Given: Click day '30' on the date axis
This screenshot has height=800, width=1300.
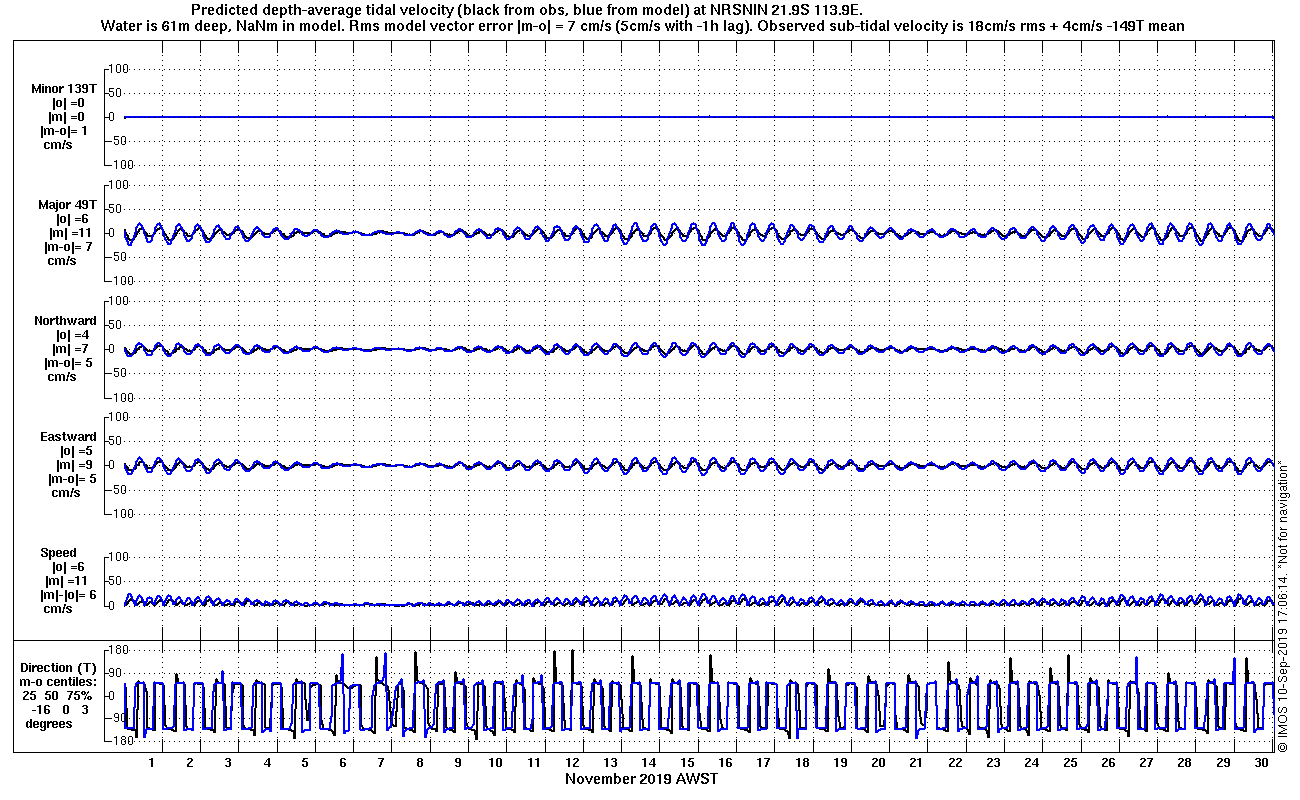Looking at the screenshot, I should tap(1261, 763).
